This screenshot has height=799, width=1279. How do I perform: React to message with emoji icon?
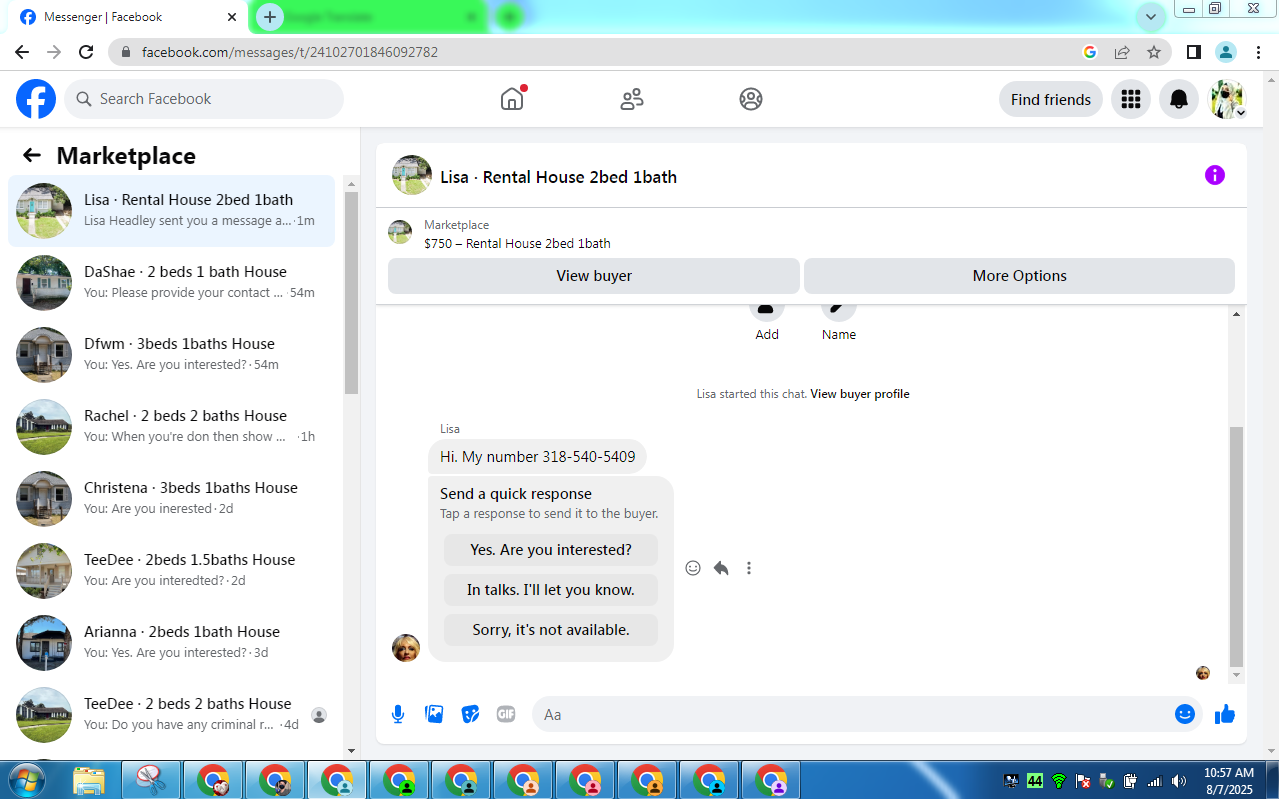[x=693, y=568]
